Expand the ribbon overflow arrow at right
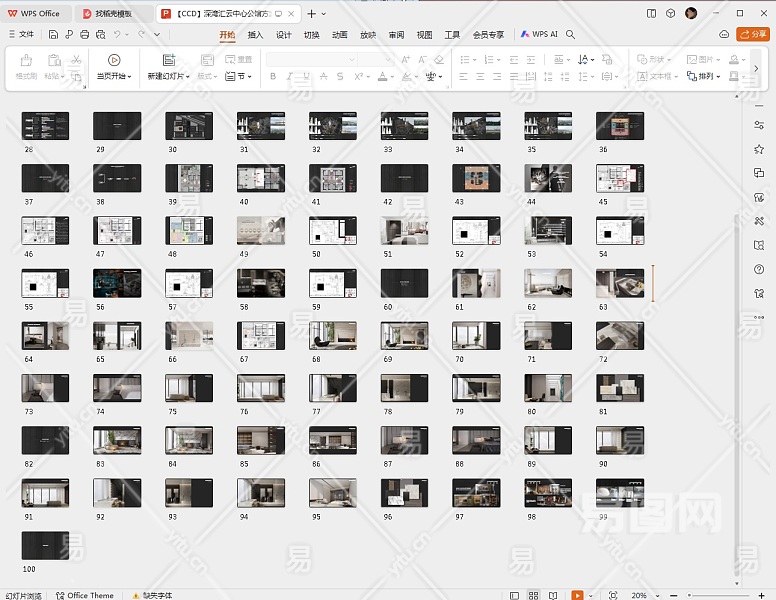Screen dimensions: 776x600 coord(755,68)
